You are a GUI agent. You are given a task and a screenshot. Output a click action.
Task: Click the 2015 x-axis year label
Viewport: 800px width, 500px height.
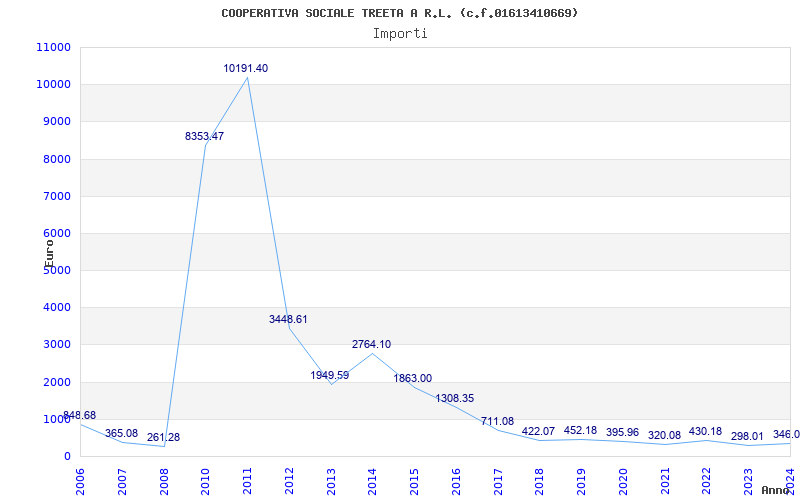pos(414,482)
